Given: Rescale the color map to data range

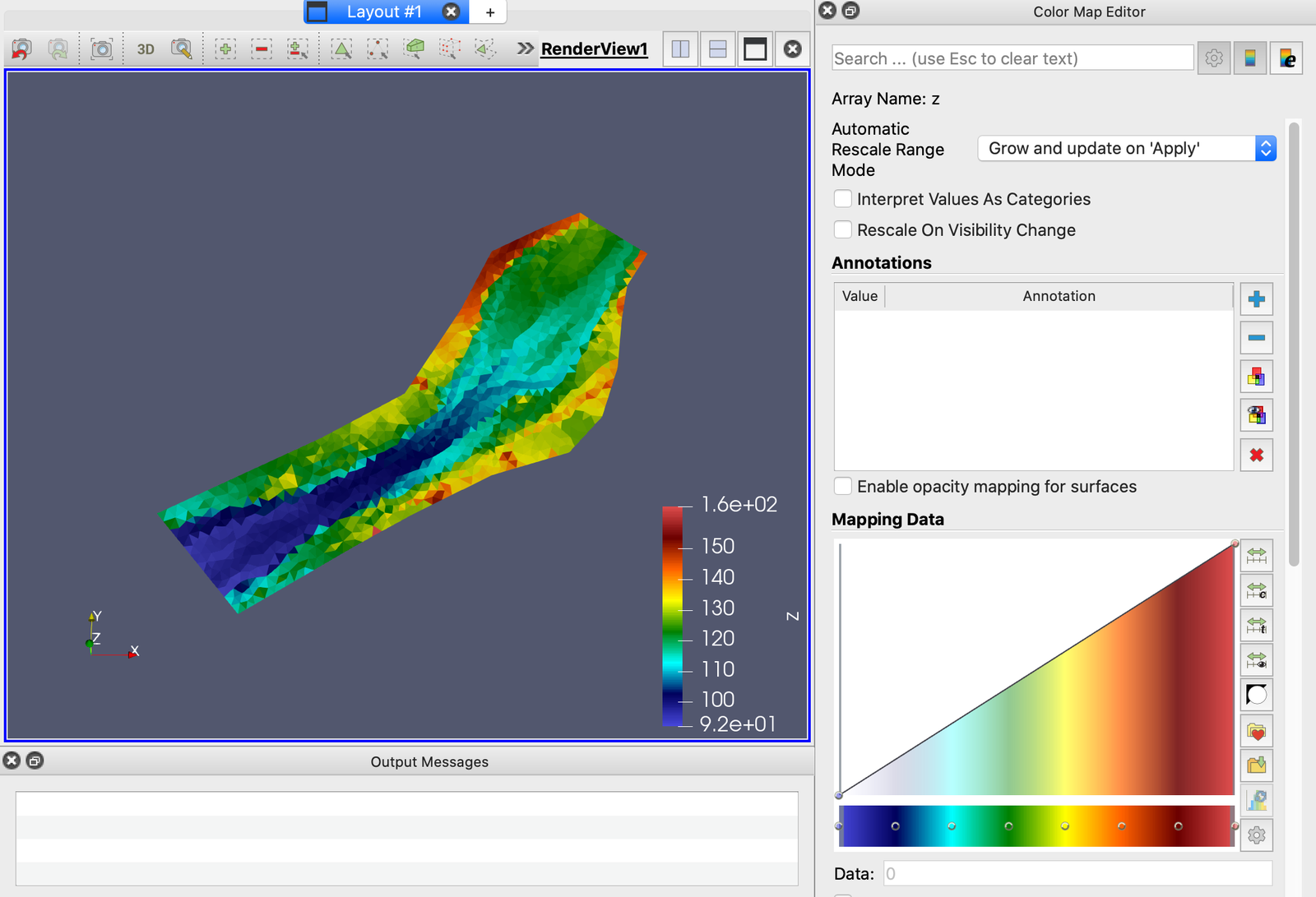Looking at the screenshot, I should point(1256,557).
